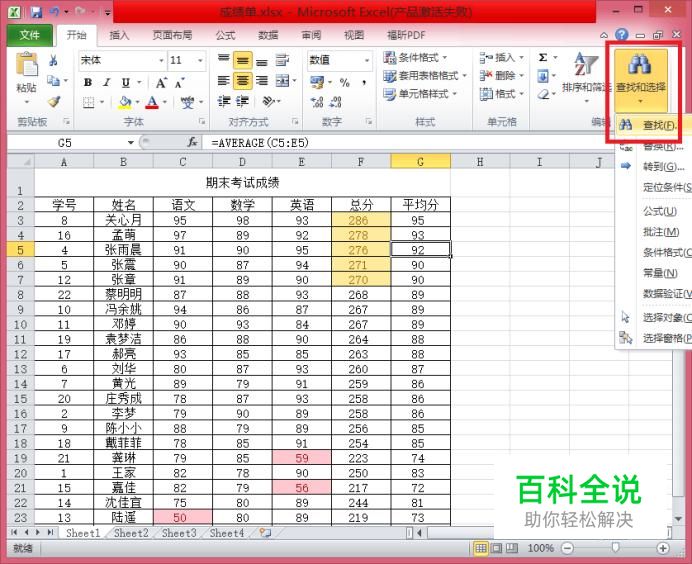This screenshot has width=692, height=564.
Task: Click the insert function fx icon
Action: point(192,143)
